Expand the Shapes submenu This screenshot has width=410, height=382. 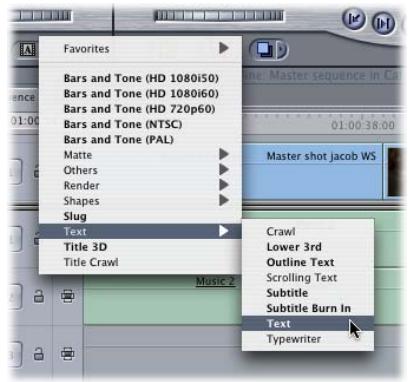(140, 201)
